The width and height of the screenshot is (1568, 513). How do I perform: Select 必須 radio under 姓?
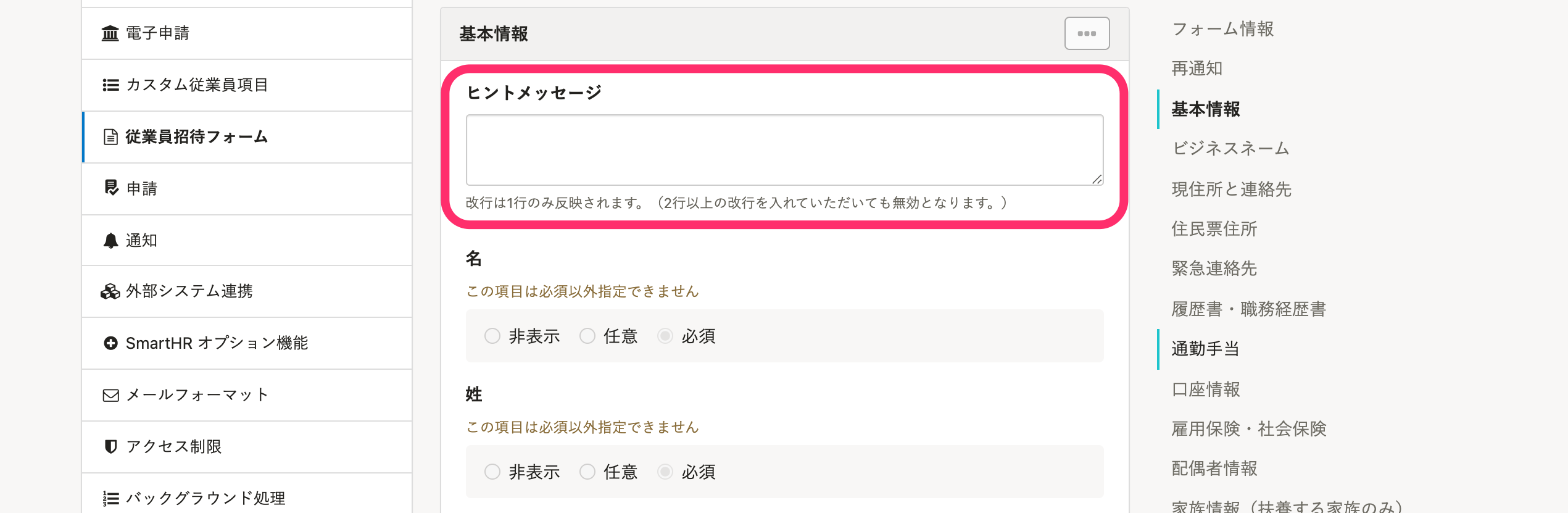[x=665, y=472]
